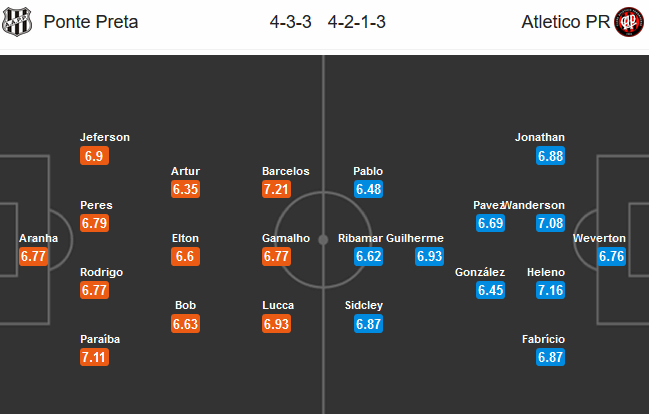Select Barcelos' 7.21 rating badge
Image resolution: width=649 pixels, height=414 pixels.
click(276, 189)
